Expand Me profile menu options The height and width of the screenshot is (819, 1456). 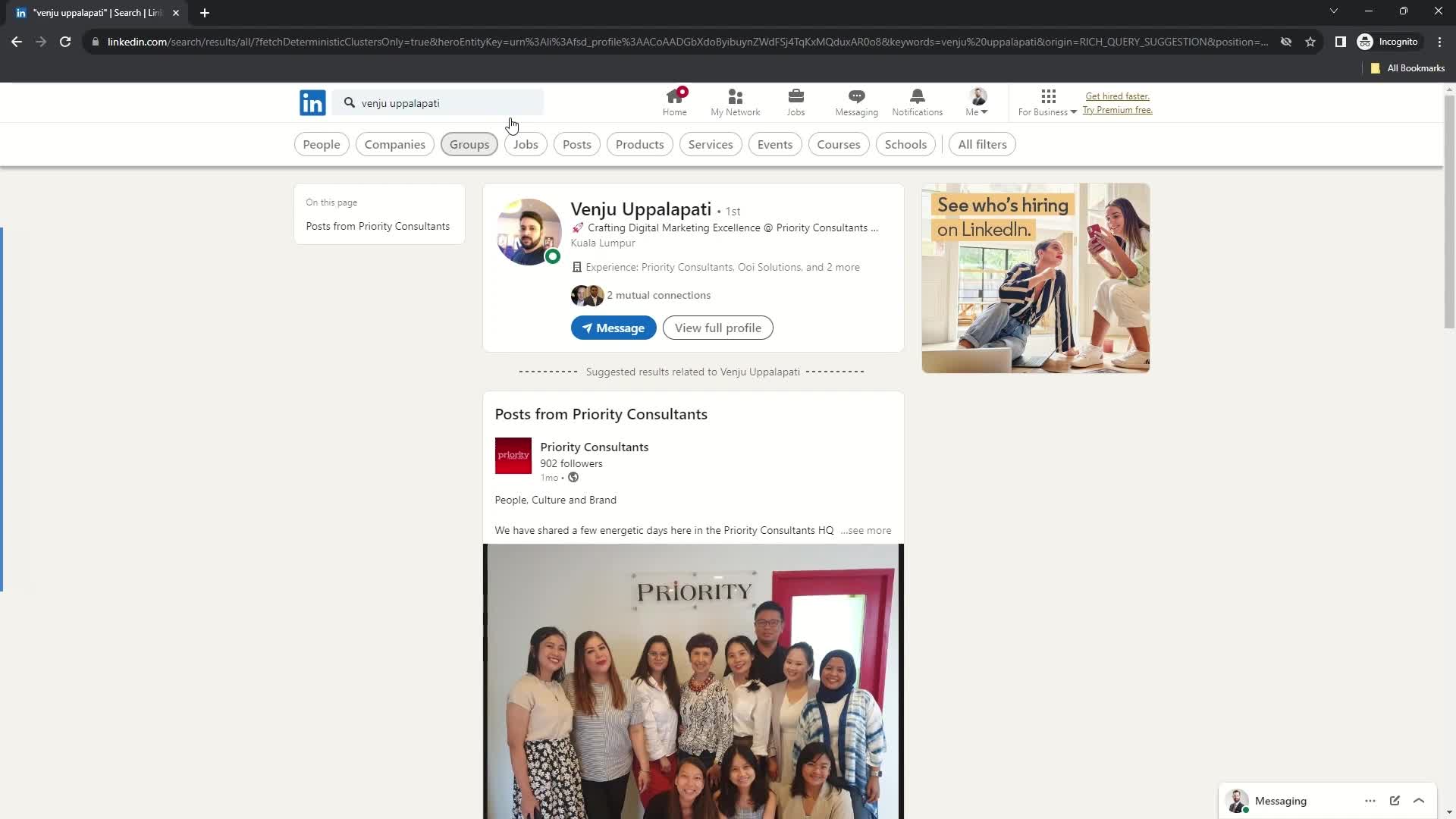pos(978,103)
